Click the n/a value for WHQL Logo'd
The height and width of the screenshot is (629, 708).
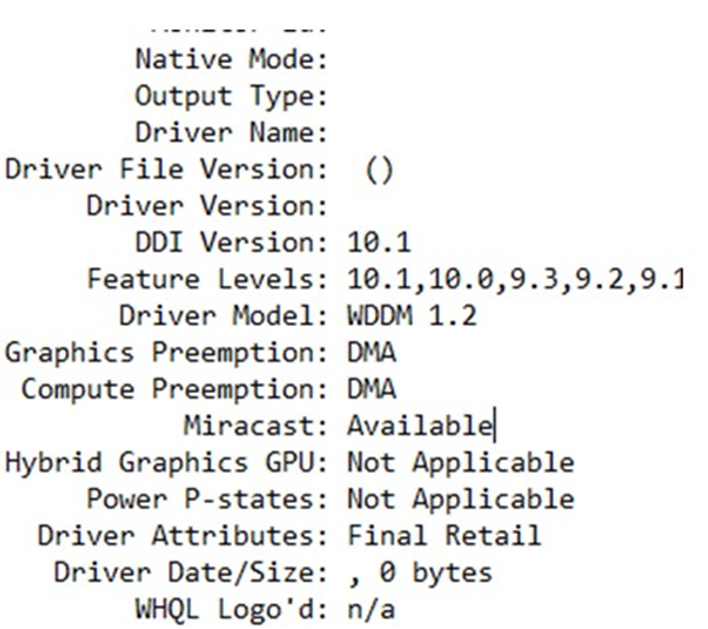[x=372, y=609]
